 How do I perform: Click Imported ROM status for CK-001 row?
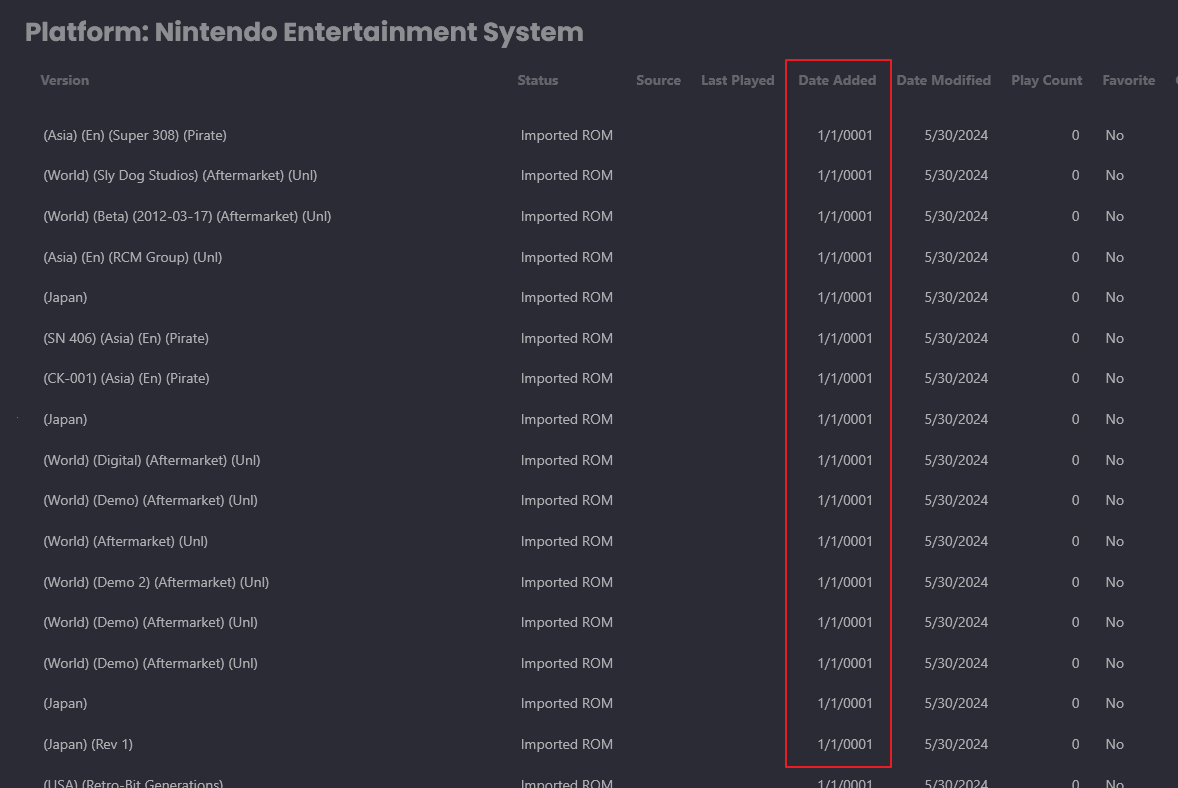click(x=566, y=378)
